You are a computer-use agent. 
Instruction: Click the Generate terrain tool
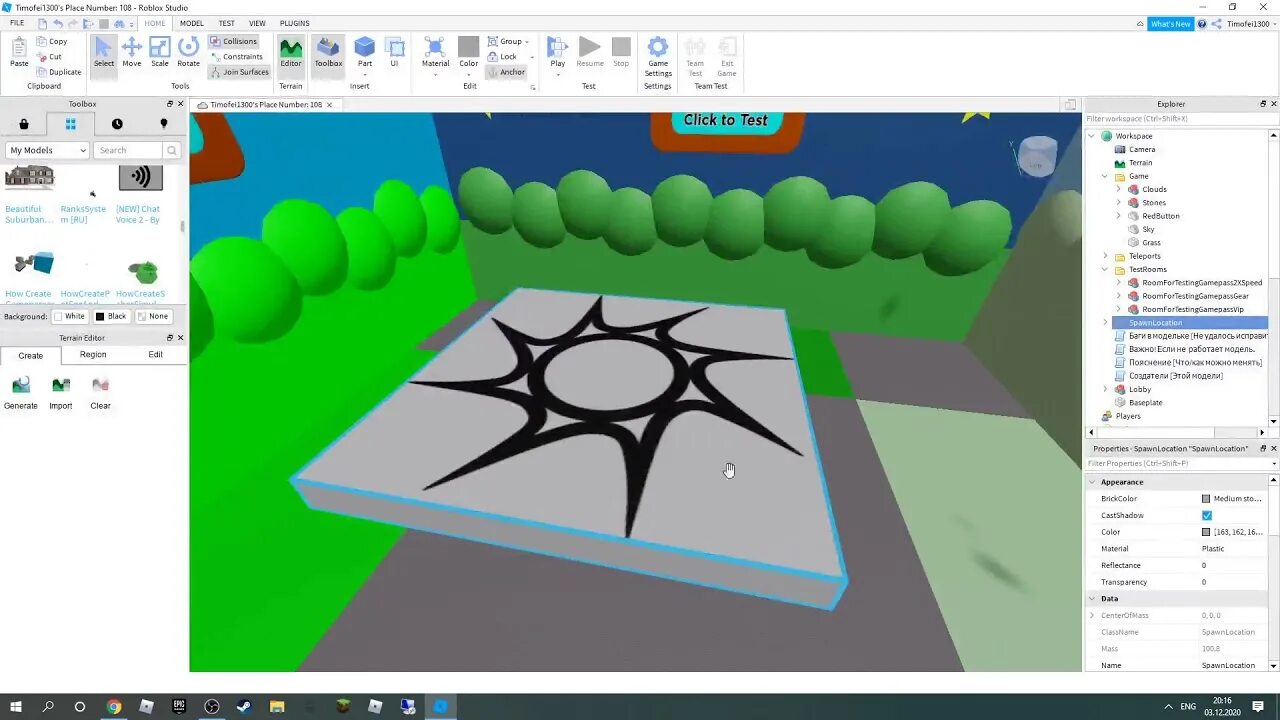pos(21,393)
